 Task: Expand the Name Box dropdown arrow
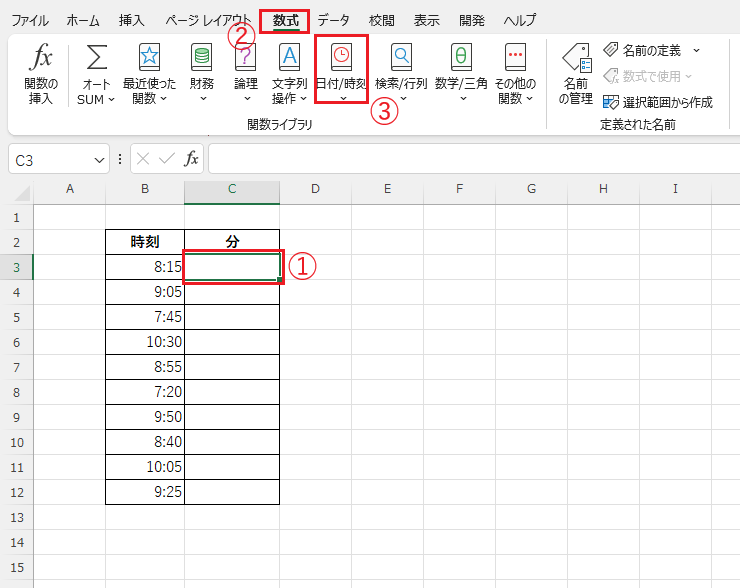point(99,160)
